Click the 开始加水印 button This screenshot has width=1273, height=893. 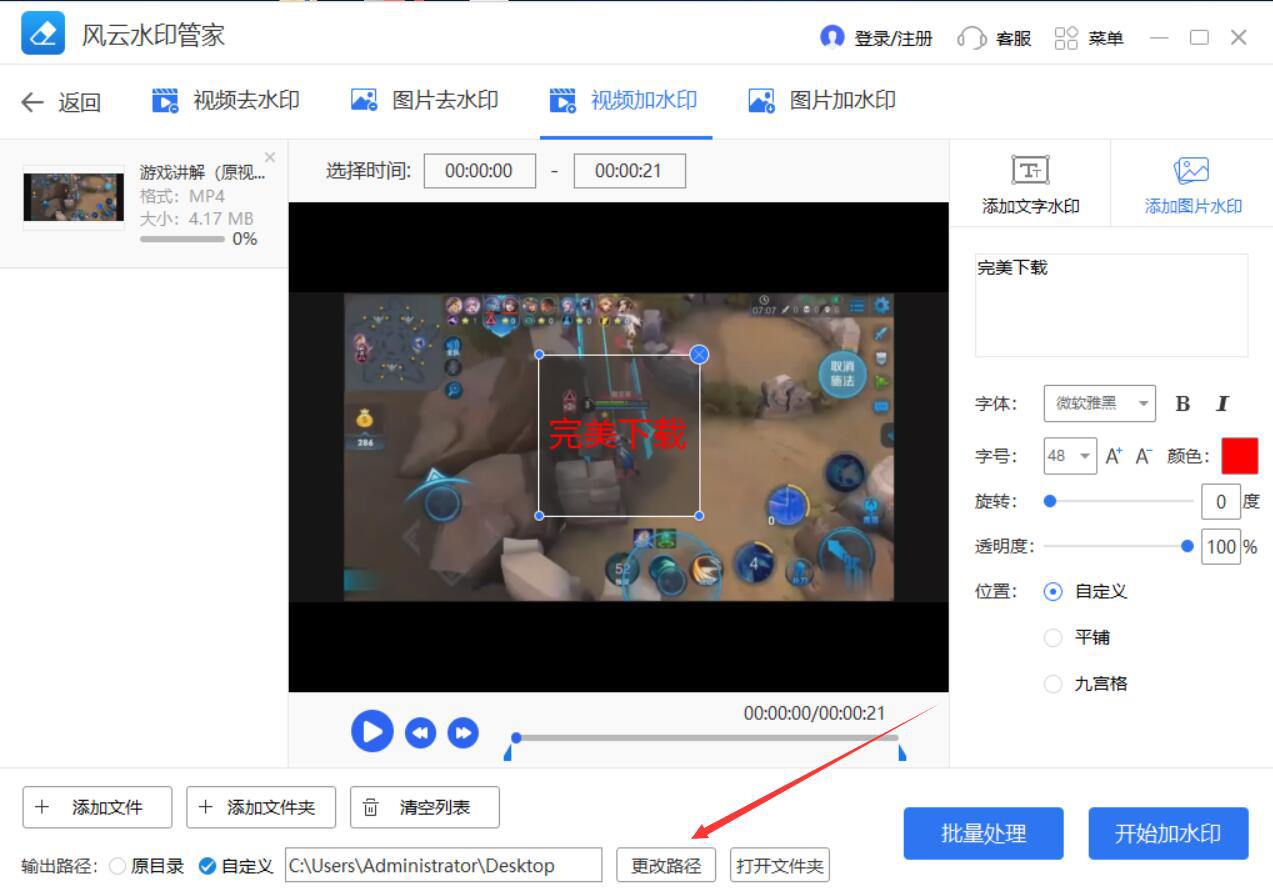(1168, 834)
